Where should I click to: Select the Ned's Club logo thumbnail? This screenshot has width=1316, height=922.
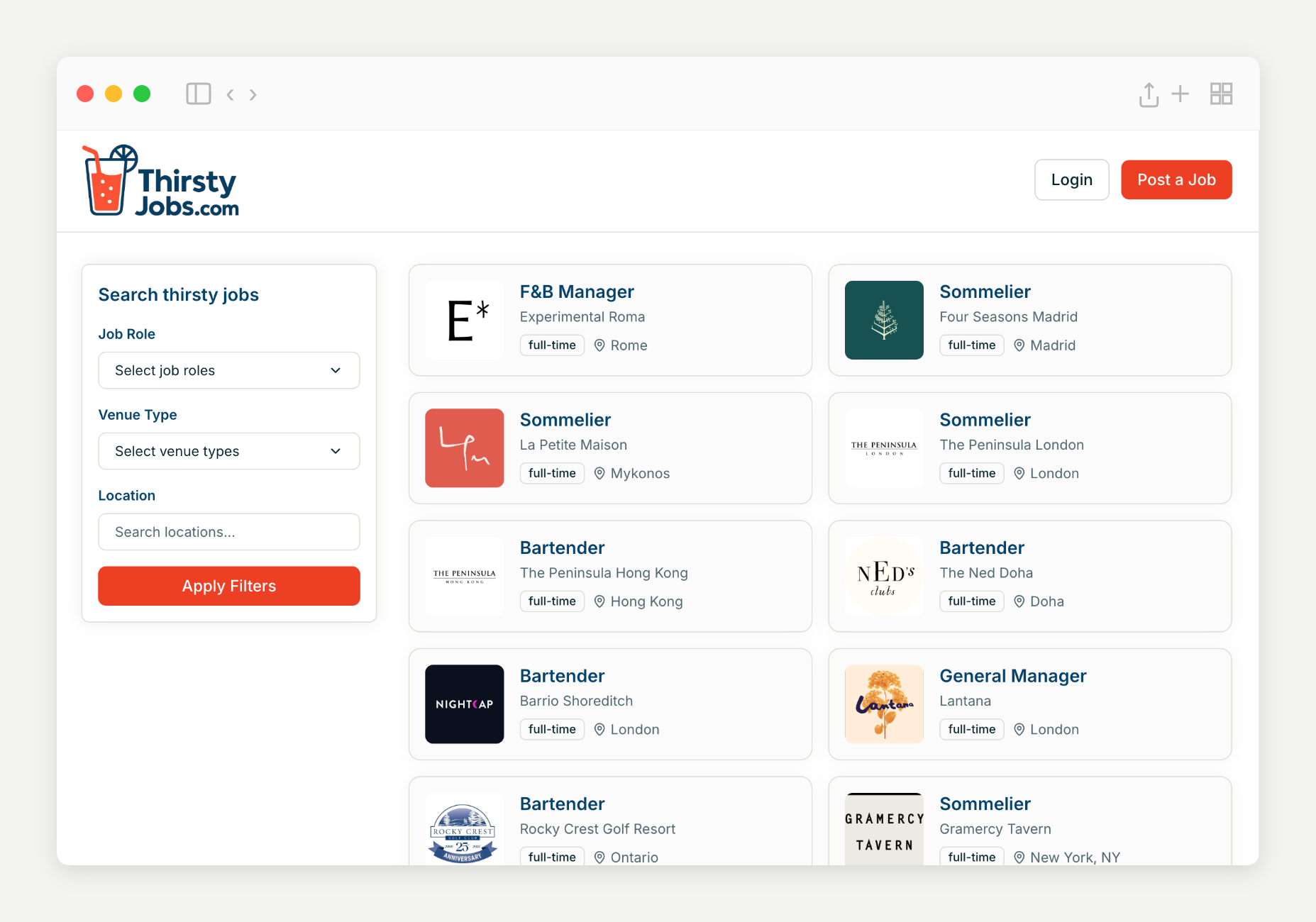(884, 576)
